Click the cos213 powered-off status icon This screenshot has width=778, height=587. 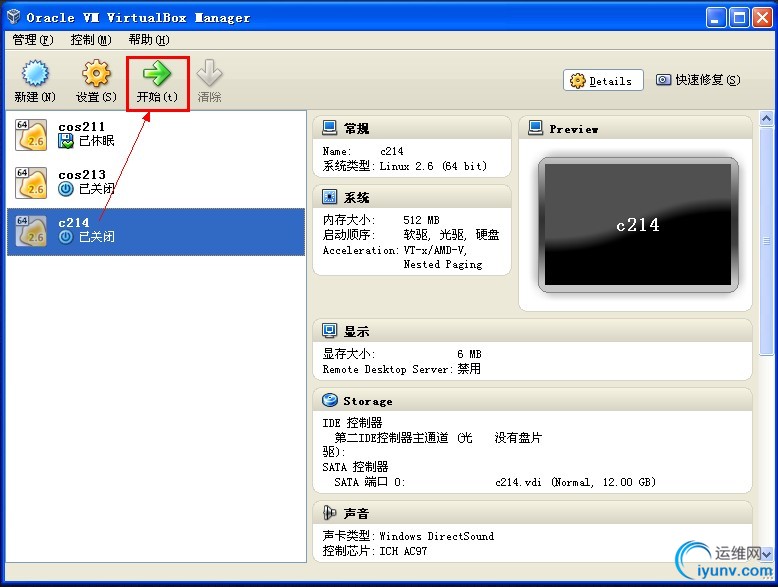(66, 189)
